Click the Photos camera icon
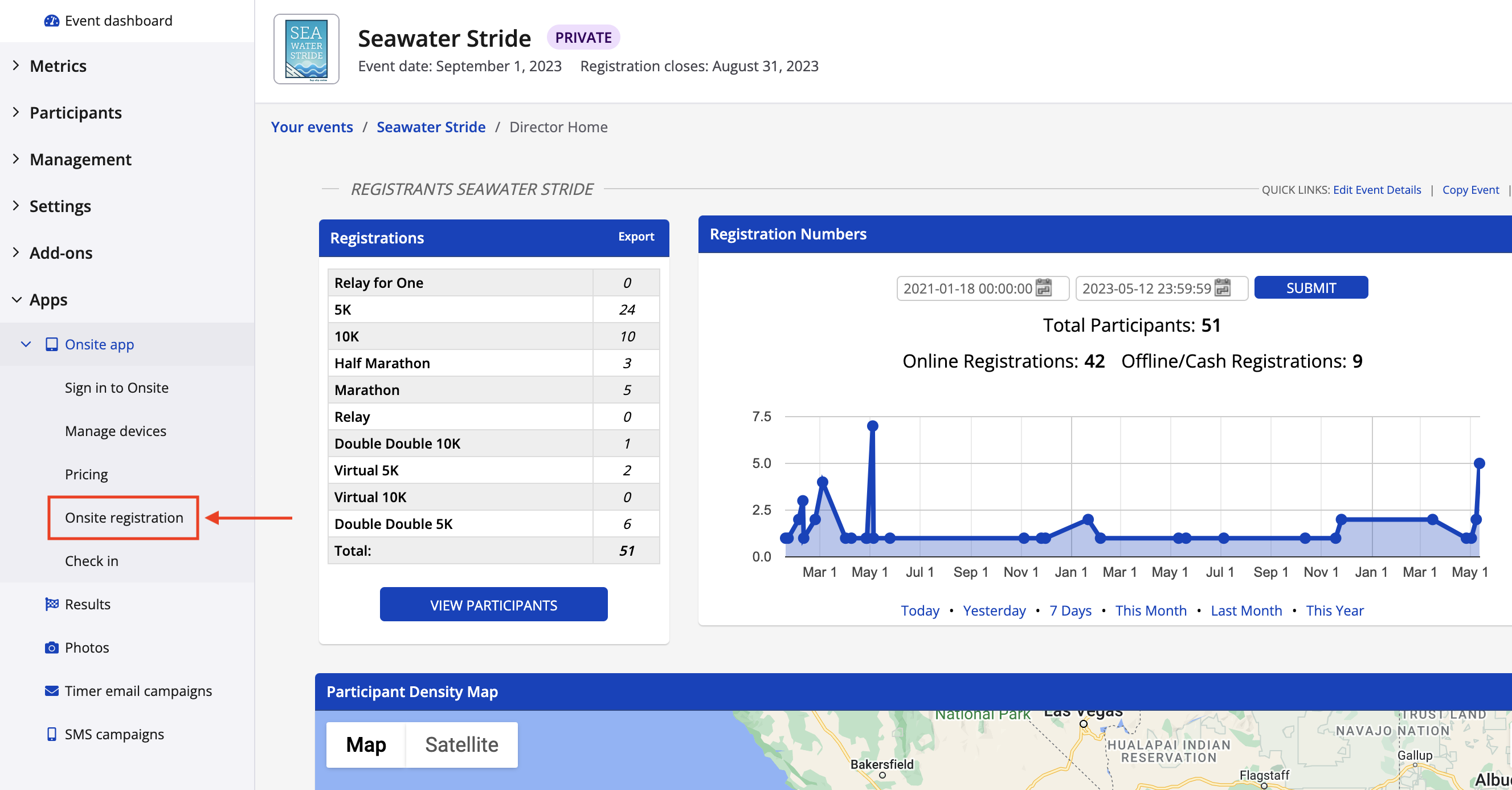This screenshot has height=790, width=1512. pyautogui.click(x=52, y=648)
